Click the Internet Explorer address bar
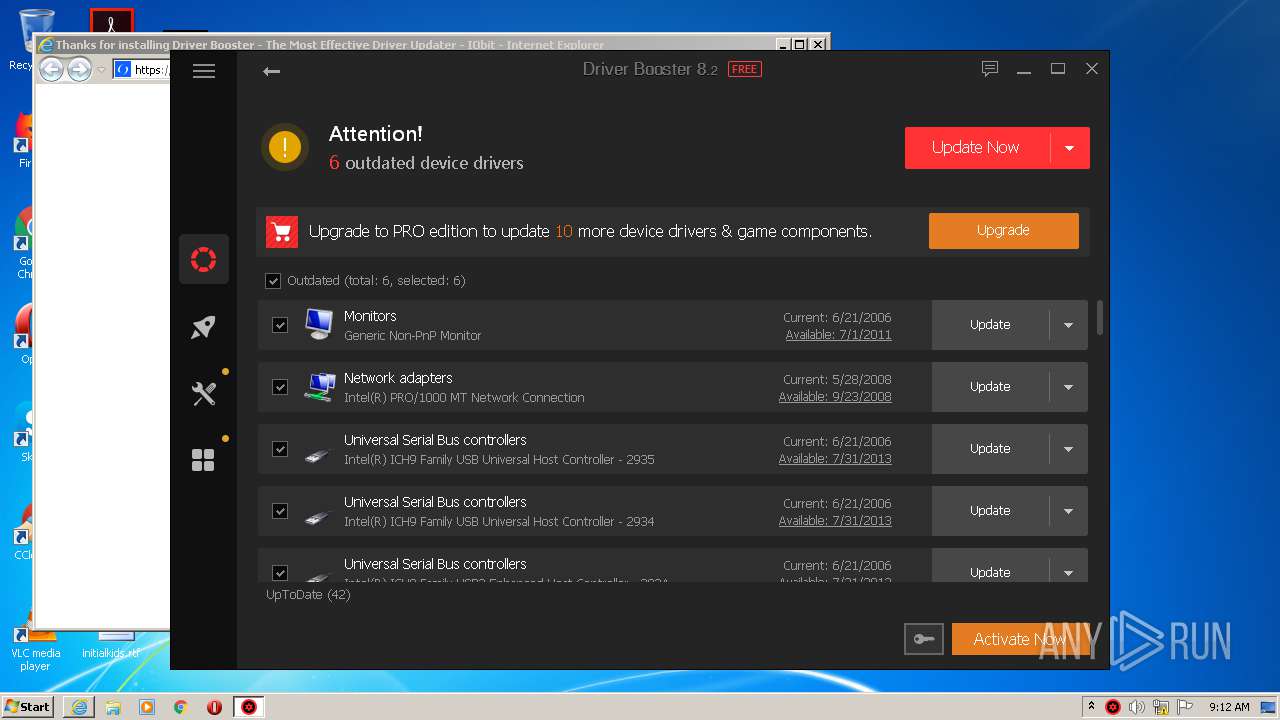Screen dimensions: 1280x720 click(x=144, y=70)
